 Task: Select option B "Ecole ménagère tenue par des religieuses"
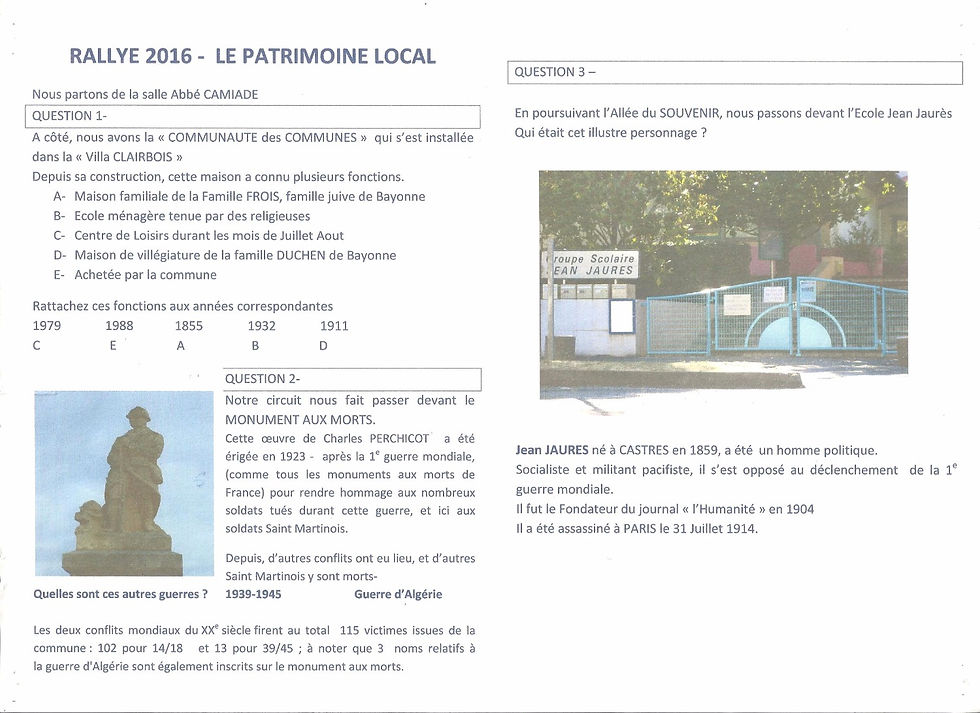click(x=182, y=216)
